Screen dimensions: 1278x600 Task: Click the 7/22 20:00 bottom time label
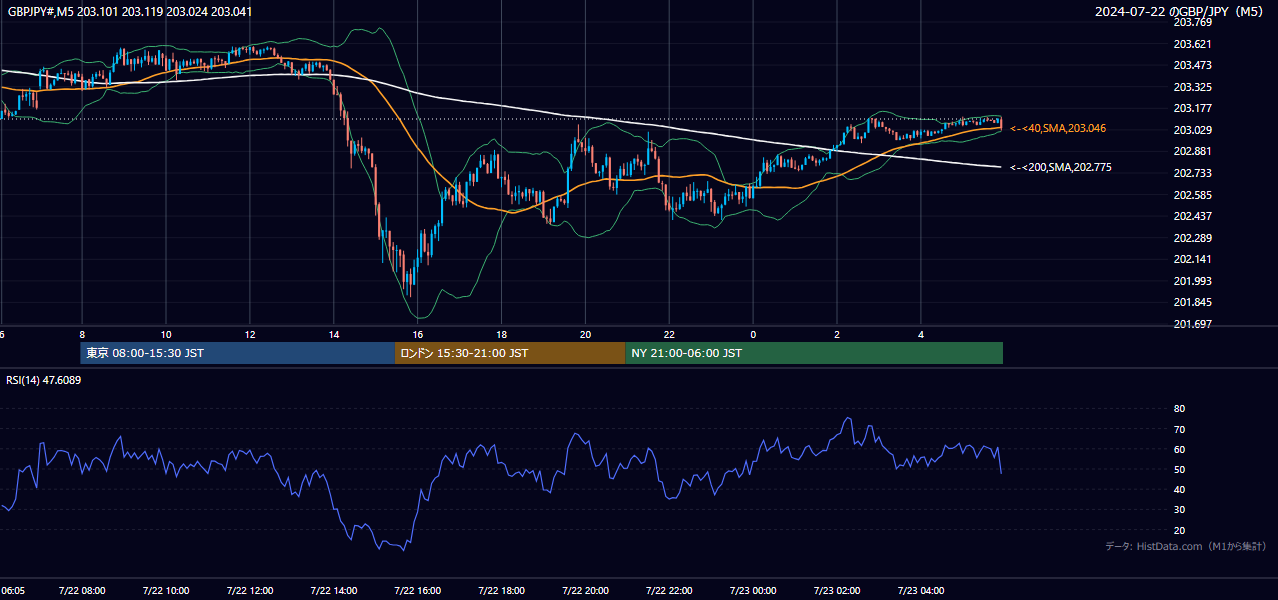586,591
